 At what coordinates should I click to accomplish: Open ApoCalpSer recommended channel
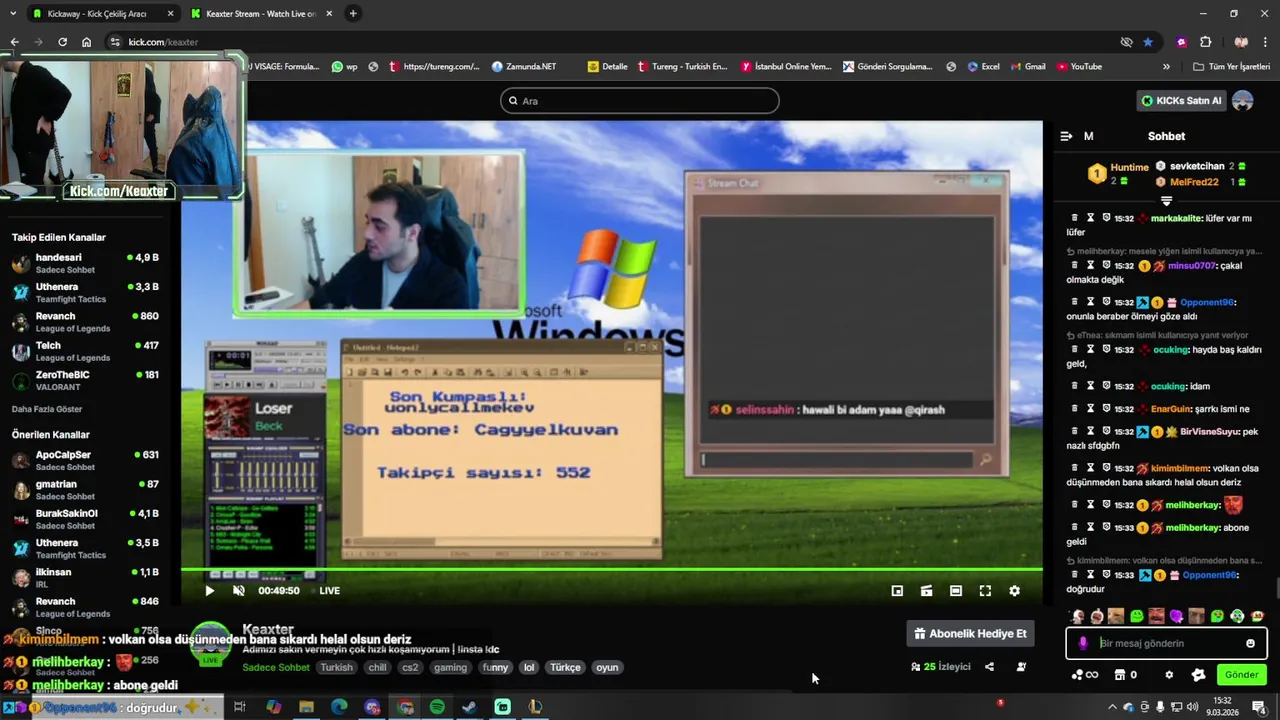(x=85, y=460)
